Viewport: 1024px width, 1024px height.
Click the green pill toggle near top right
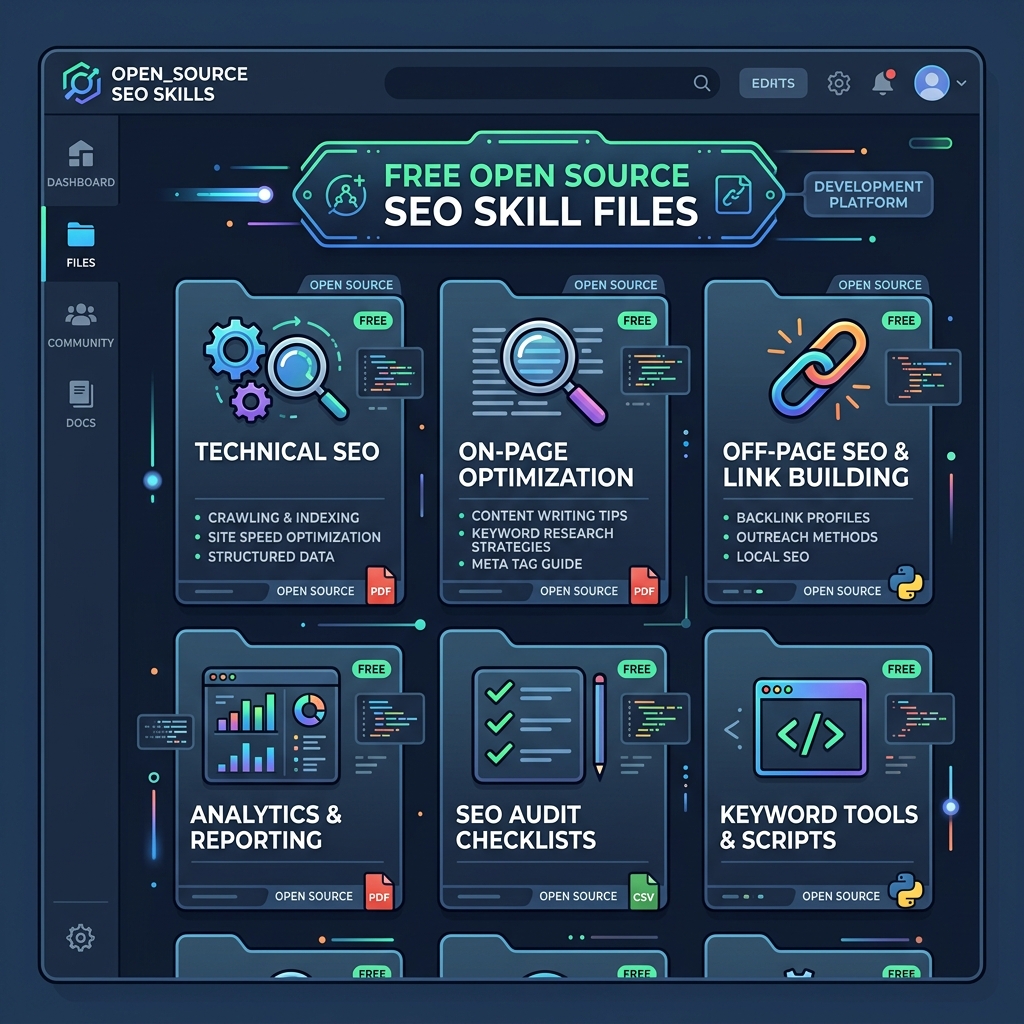pyautogui.click(x=931, y=144)
